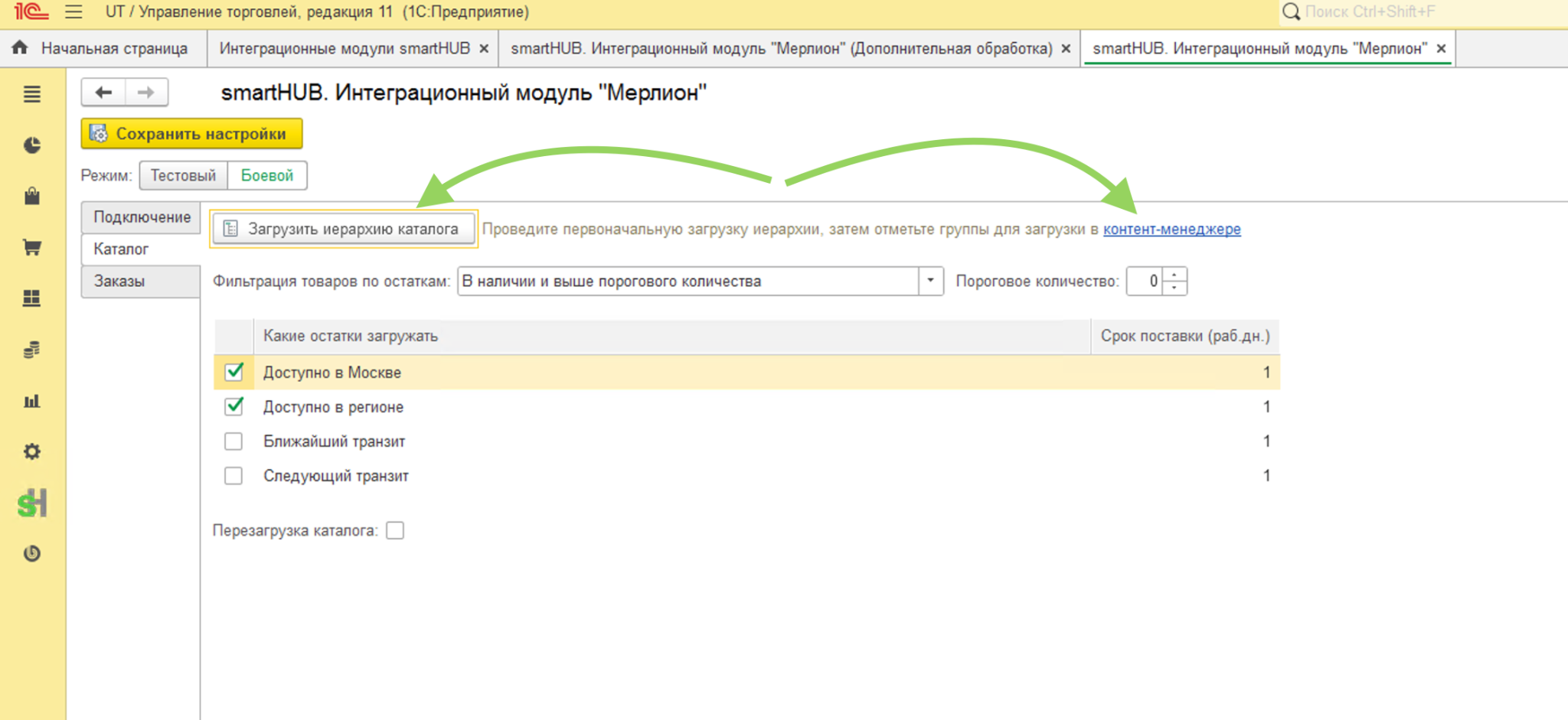Open the main menu hamburger in title bar
Image resolution: width=1568 pixels, height=720 pixels.
pyautogui.click(x=73, y=11)
